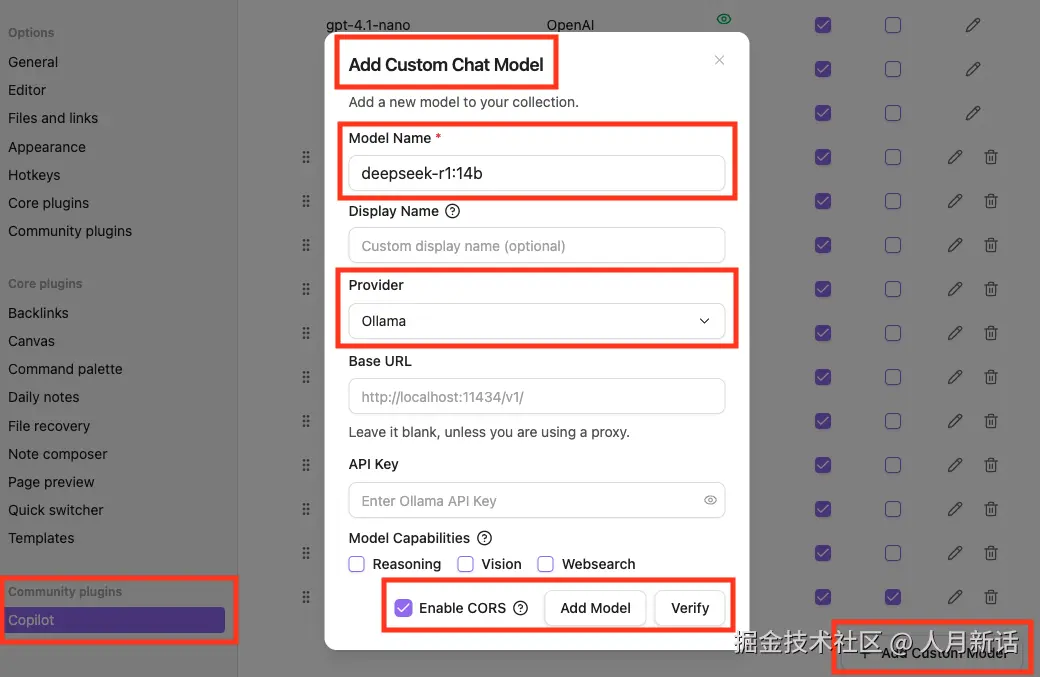Screen dimensions: 1040x677
Task: Click the 'Model Capabilities' label
Action: [x=409, y=538]
